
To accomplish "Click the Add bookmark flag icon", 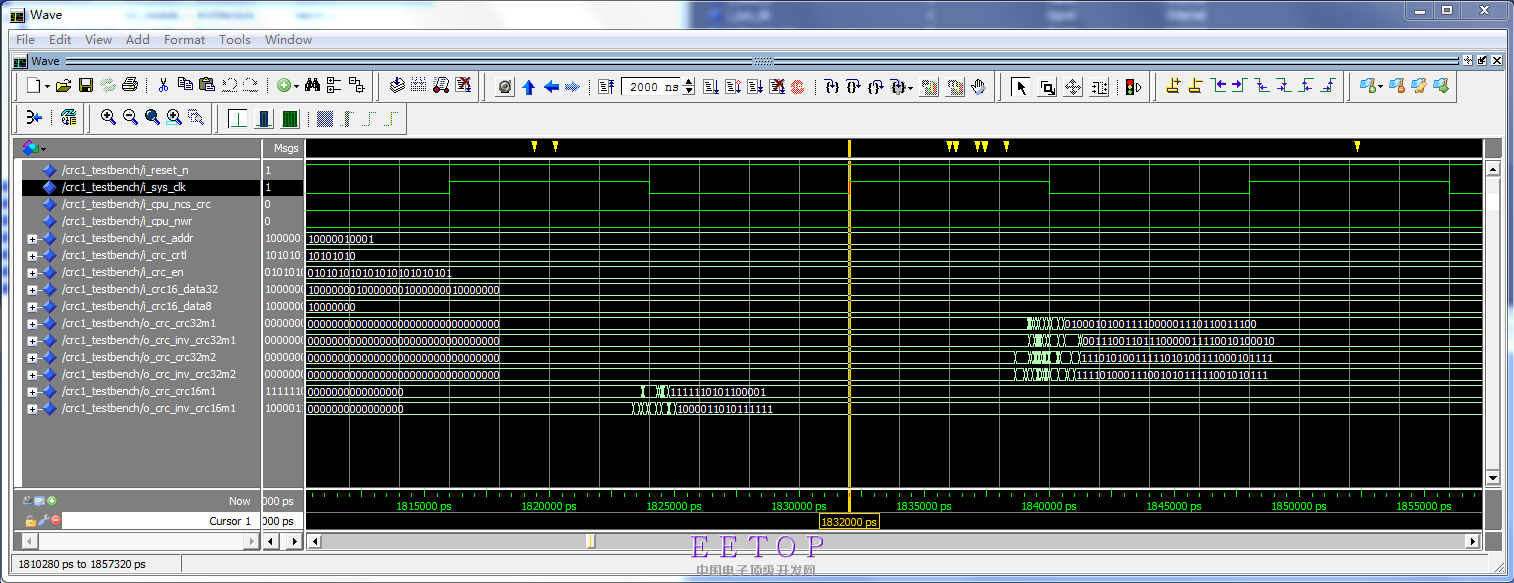I will point(1366,86).
